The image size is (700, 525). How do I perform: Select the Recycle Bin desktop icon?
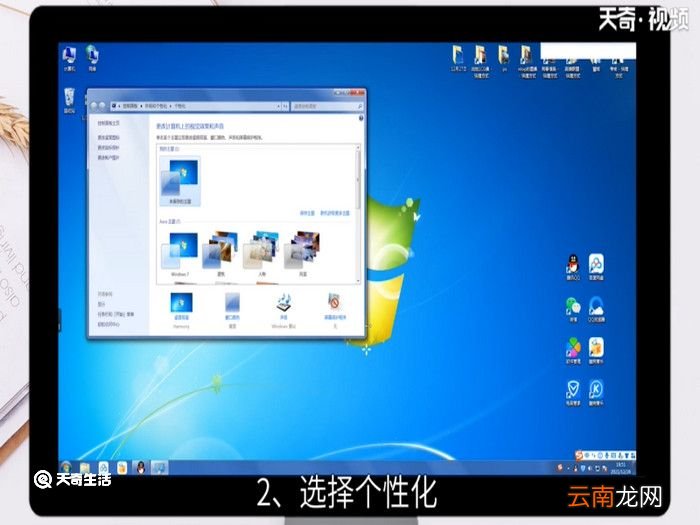69,100
